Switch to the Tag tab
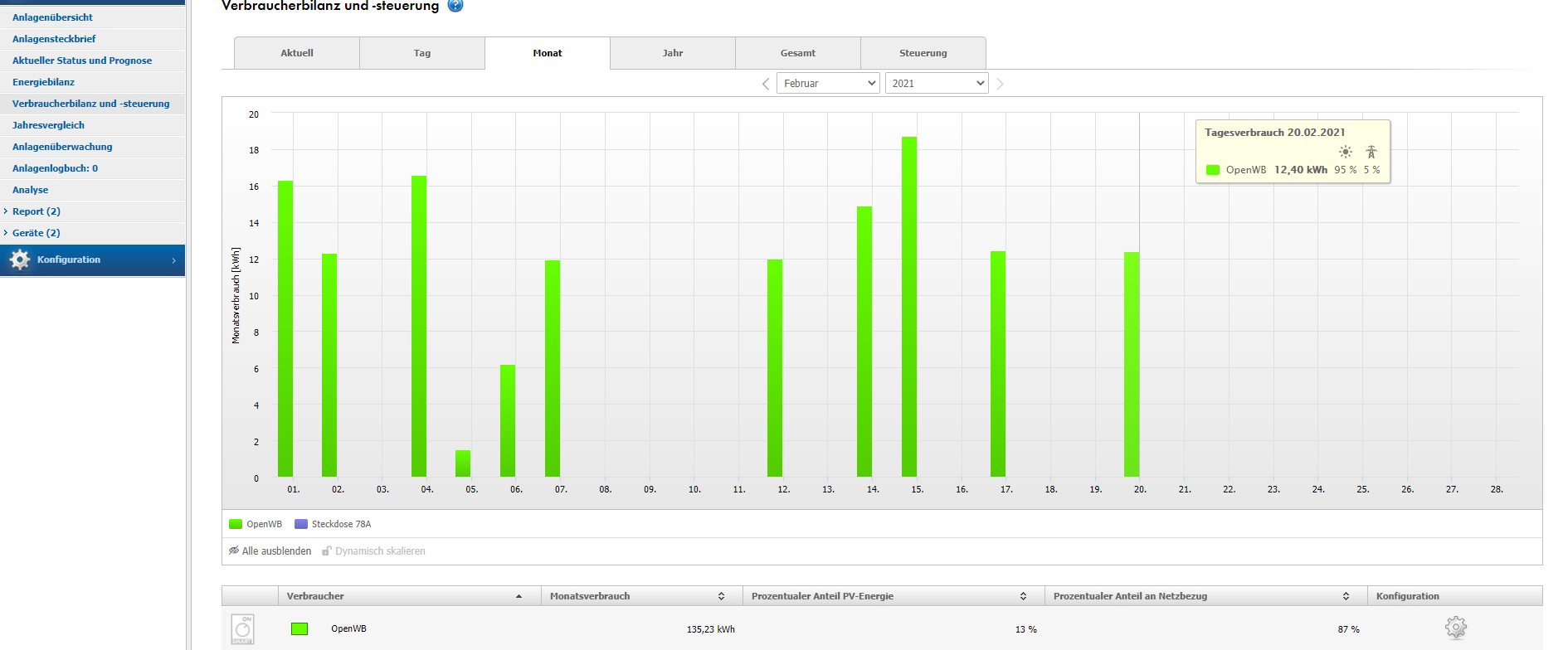The width and height of the screenshot is (1568, 650). pos(422,53)
